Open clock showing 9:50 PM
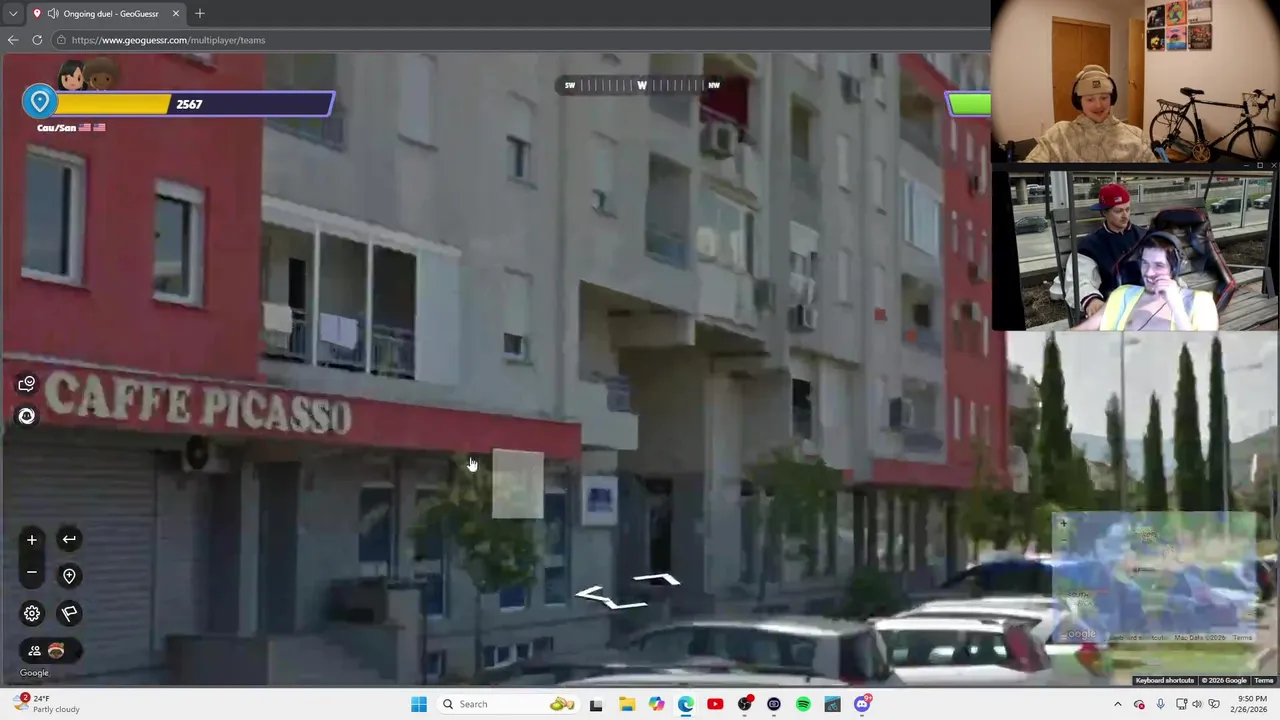The height and width of the screenshot is (720, 1280). pyautogui.click(x=1250, y=704)
